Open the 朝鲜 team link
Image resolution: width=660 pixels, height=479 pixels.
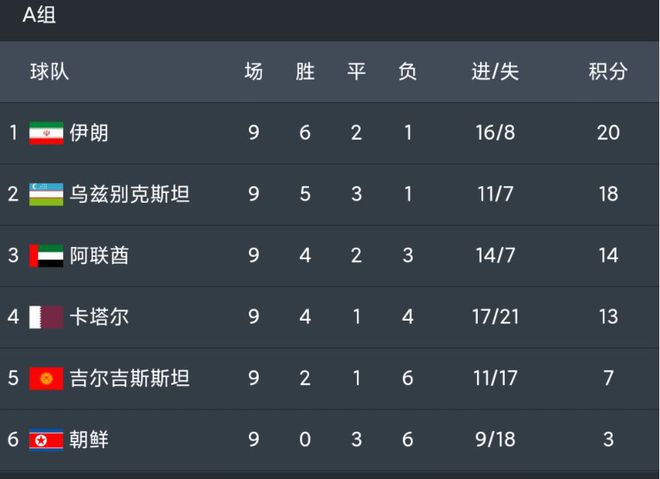(89, 440)
